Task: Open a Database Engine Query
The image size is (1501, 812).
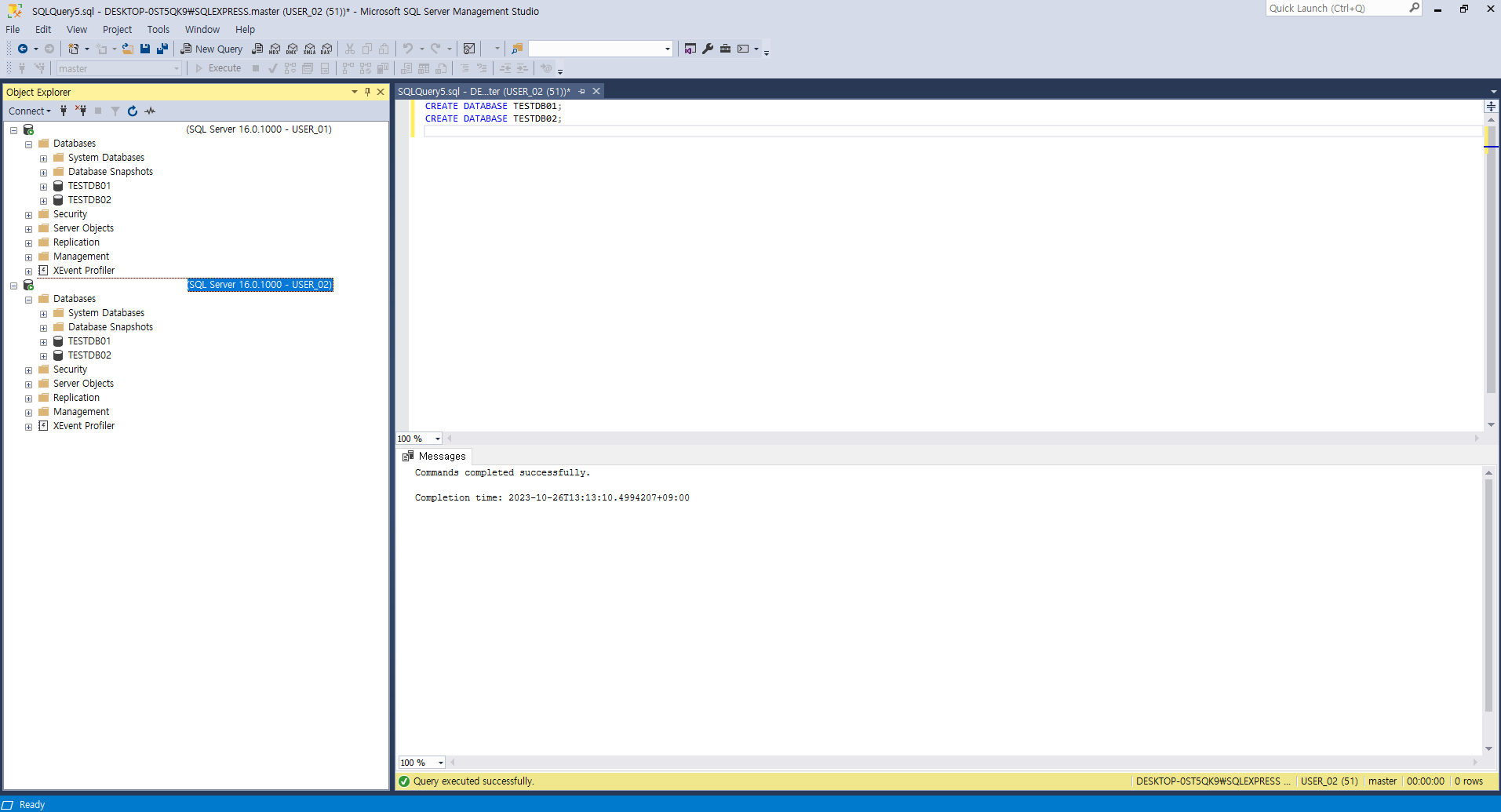Action: (257, 49)
